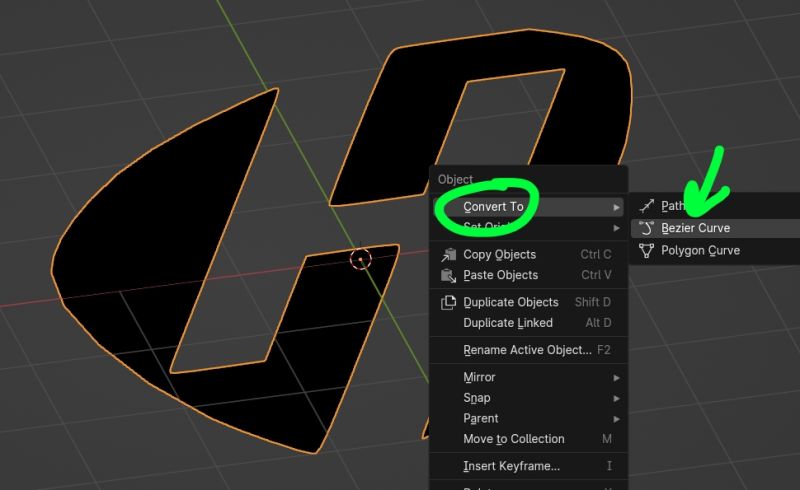Select Duplicate Linked menu entry
Screen dimensions: 800x490
[x=529, y=323]
